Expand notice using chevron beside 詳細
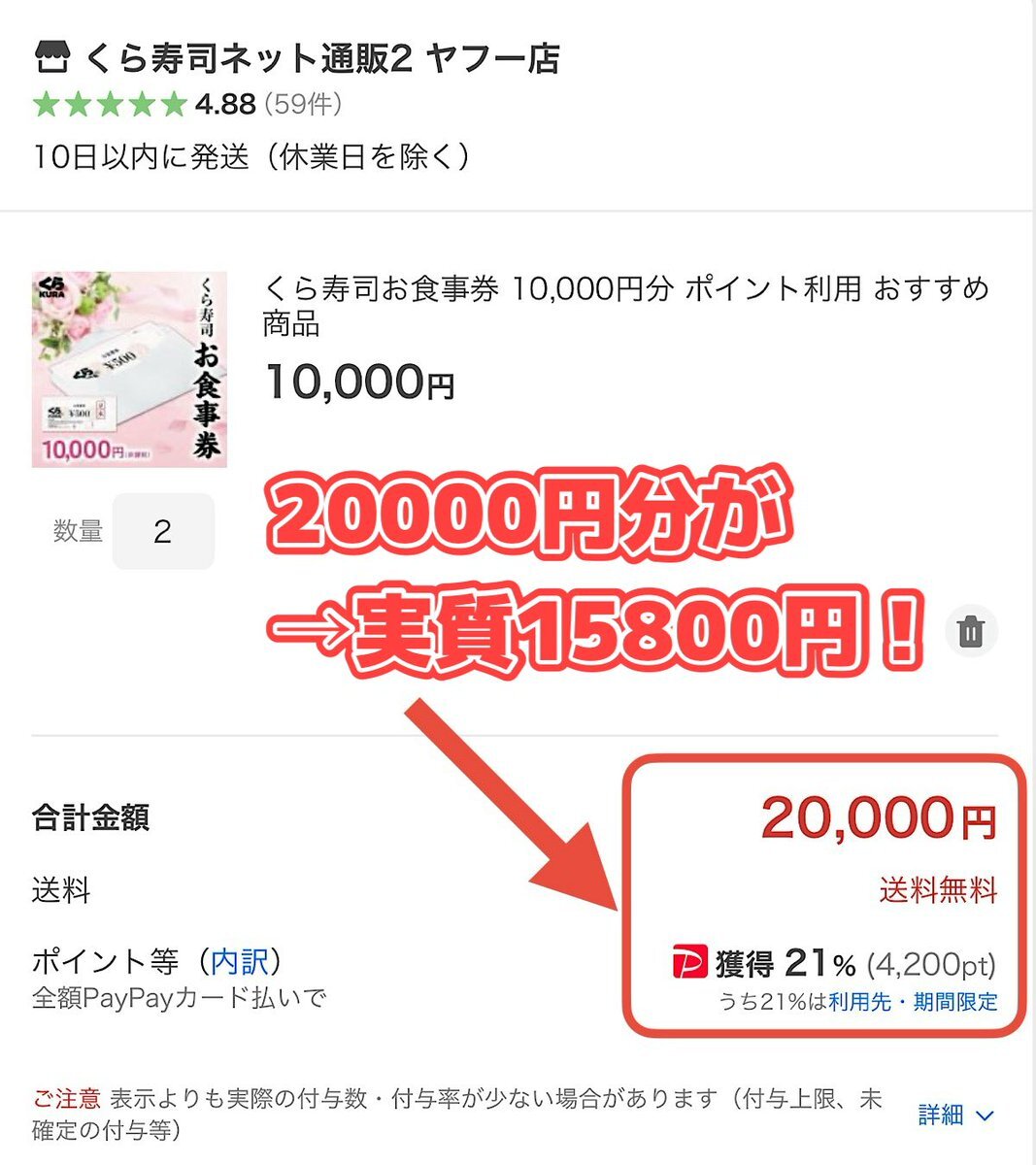This screenshot has height=1165, width=1036. (x=985, y=1115)
